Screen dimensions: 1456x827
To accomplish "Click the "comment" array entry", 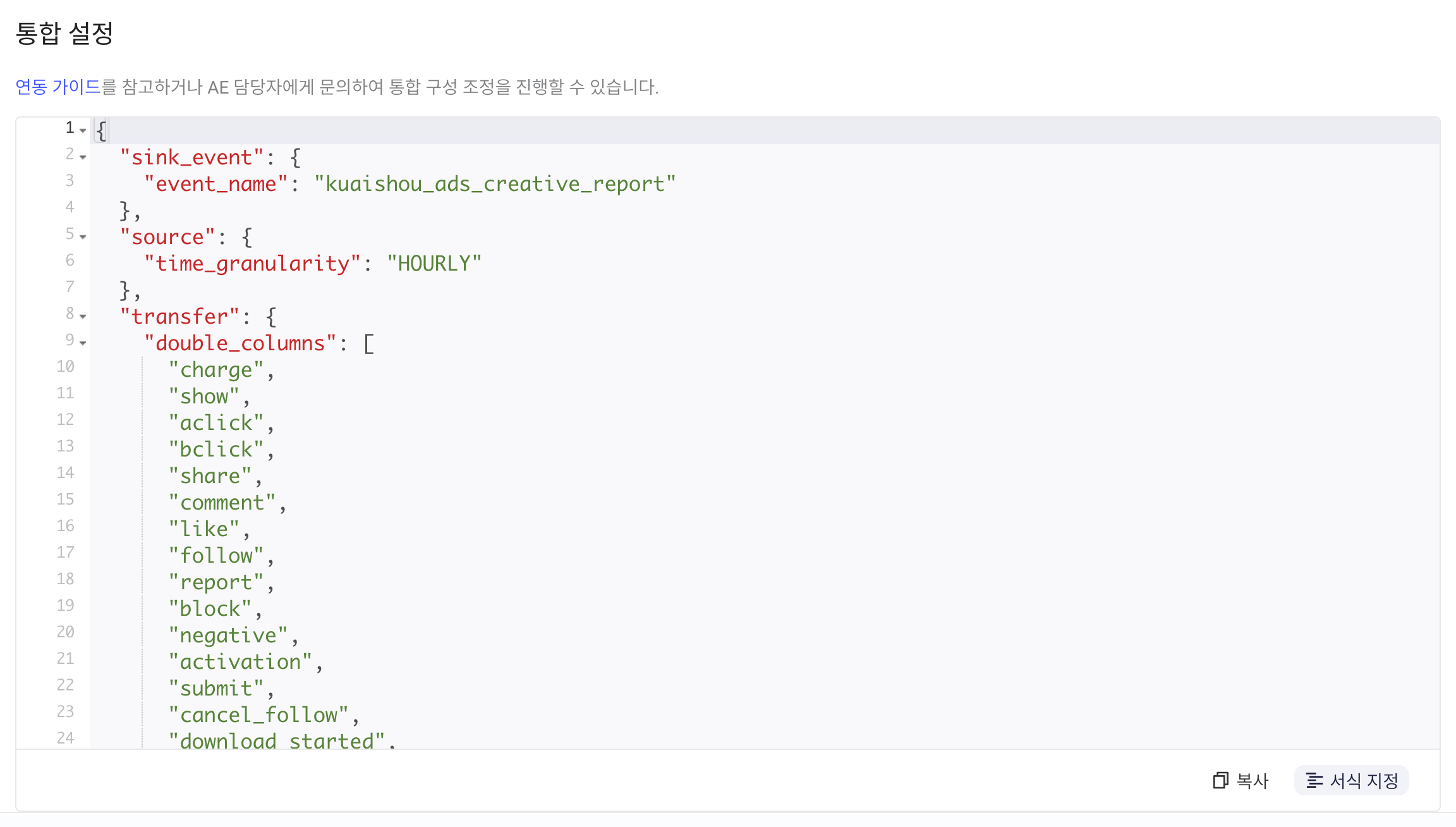I will click(x=222, y=503).
